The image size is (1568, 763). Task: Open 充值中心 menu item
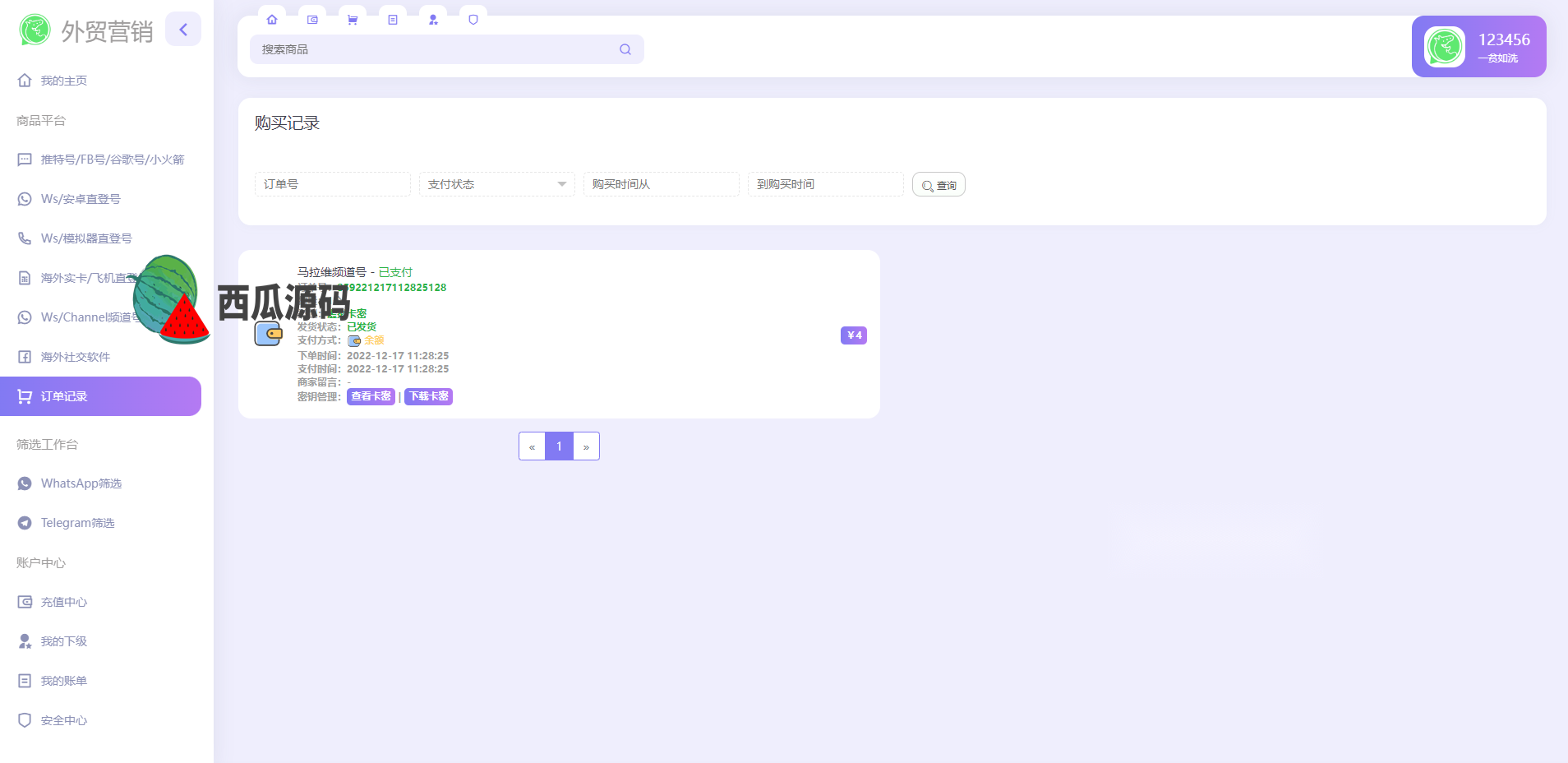[100, 602]
